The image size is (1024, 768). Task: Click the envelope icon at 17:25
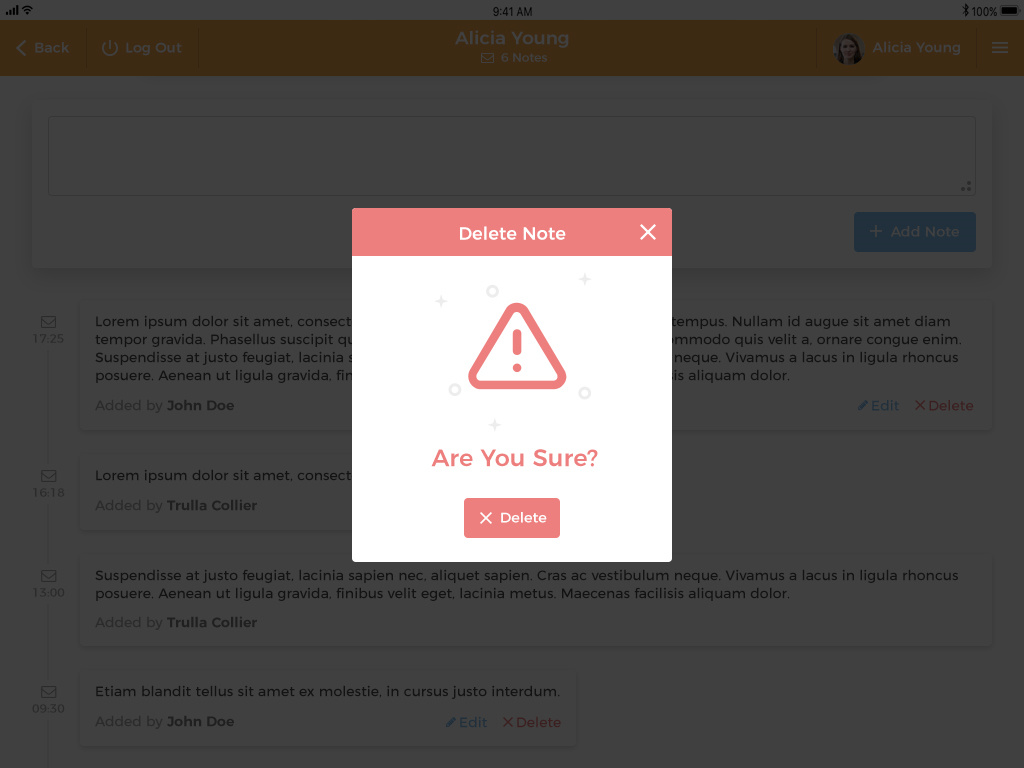48,322
